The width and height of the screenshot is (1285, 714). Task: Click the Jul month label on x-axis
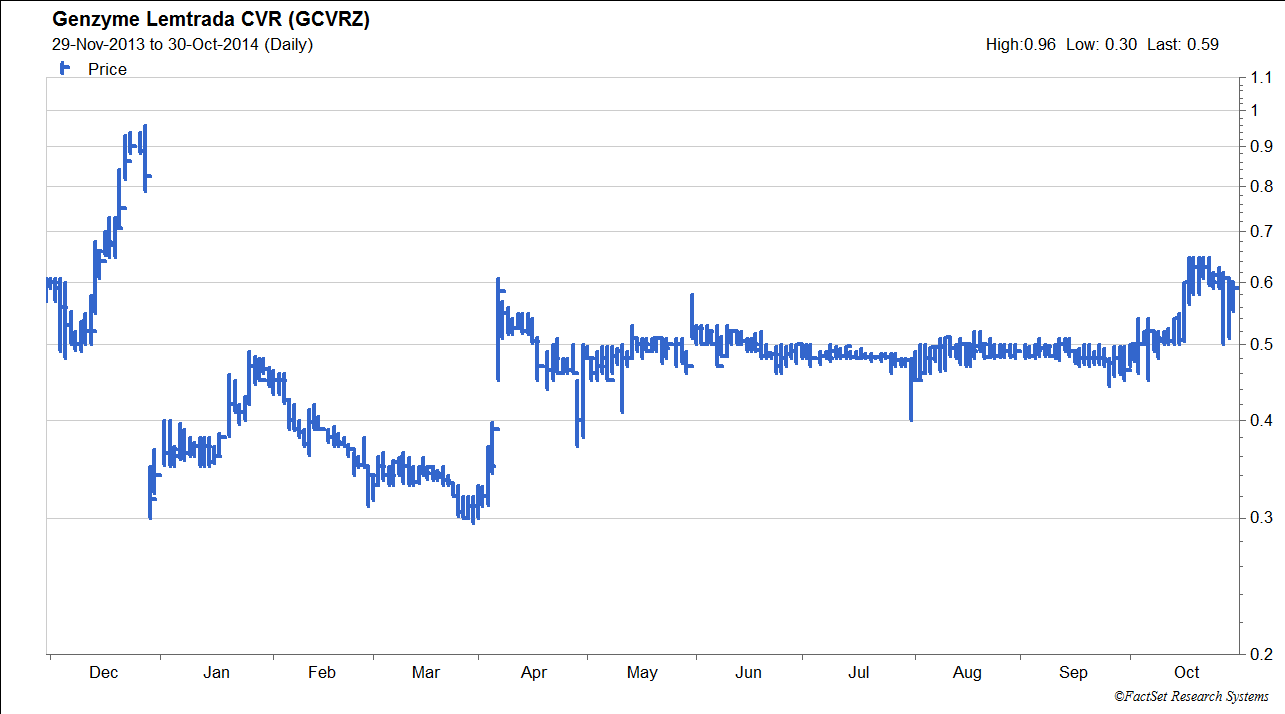tap(859, 672)
